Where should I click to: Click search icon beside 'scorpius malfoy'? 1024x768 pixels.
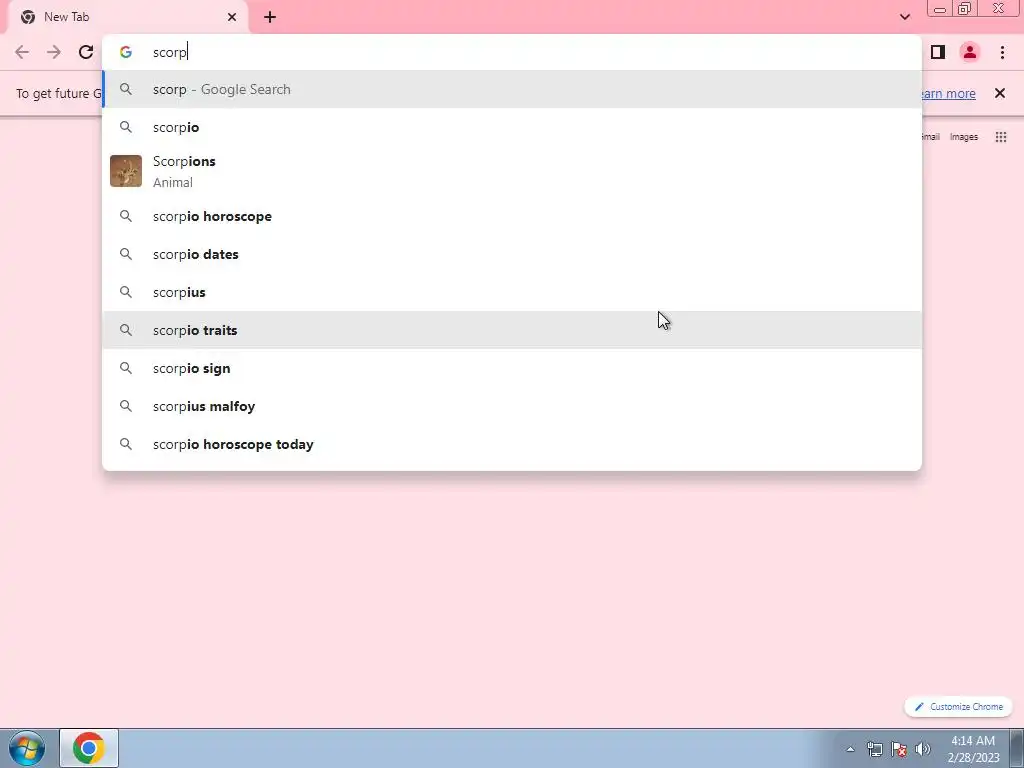click(126, 406)
